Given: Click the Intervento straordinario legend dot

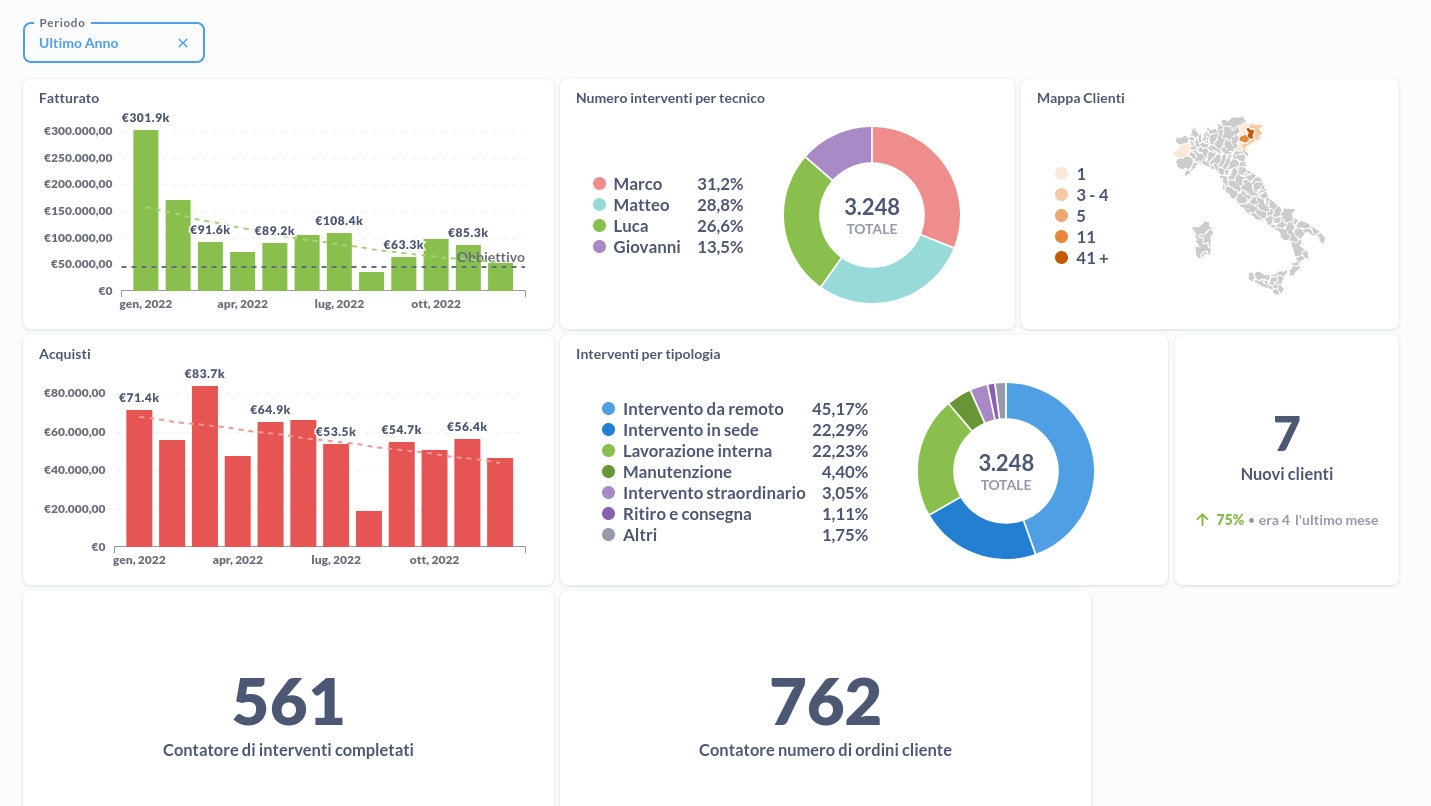Looking at the screenshot, I should tap(608, 493).
